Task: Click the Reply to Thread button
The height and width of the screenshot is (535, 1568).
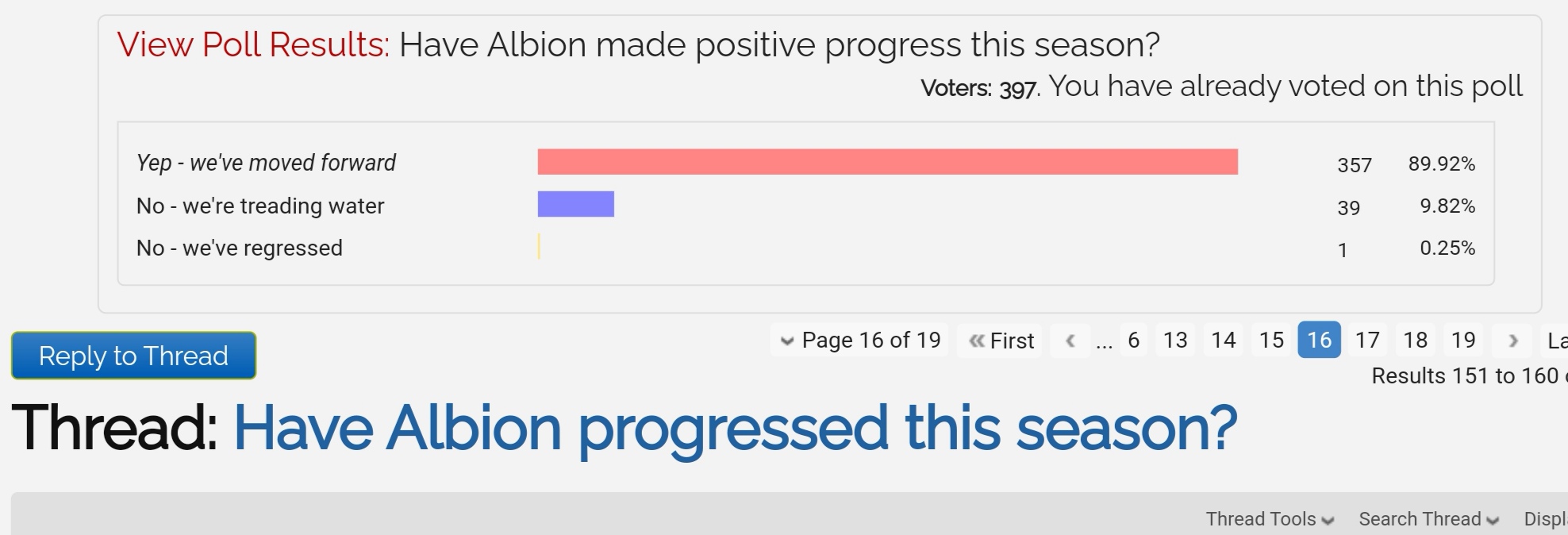Action: tap(133, 356)
